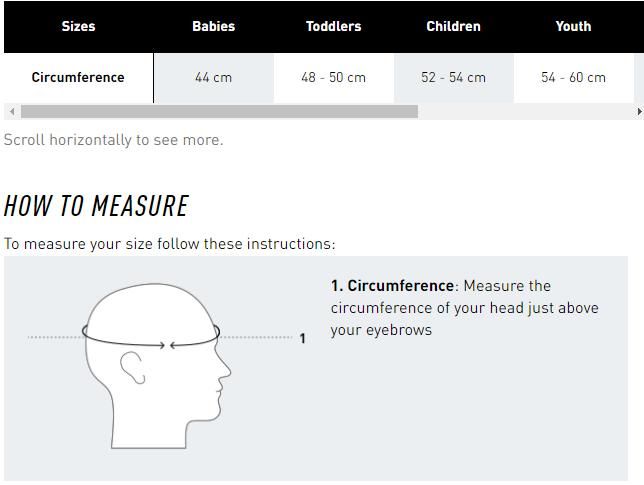Click the measuring tape arrows on the forehead
644x485 pixels.
click(168, 345)
